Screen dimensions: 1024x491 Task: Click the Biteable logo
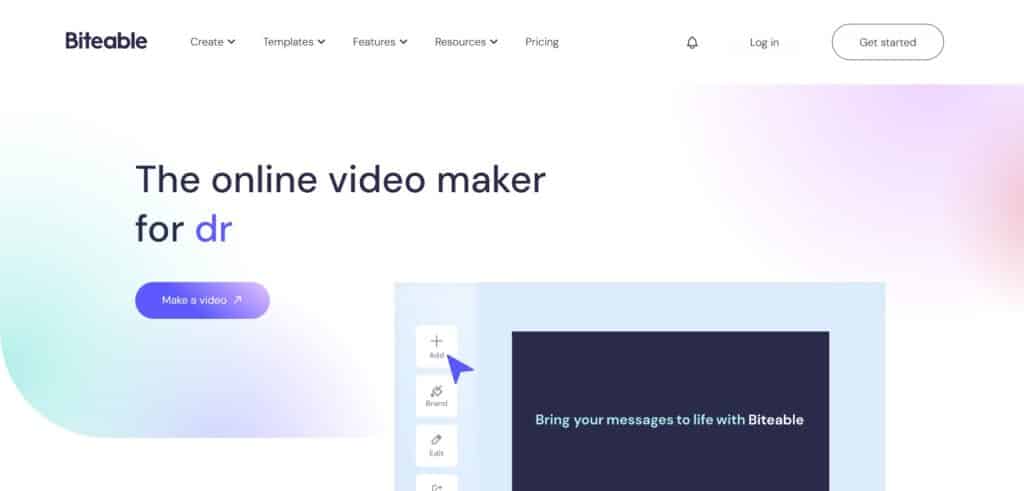point(106,41)
